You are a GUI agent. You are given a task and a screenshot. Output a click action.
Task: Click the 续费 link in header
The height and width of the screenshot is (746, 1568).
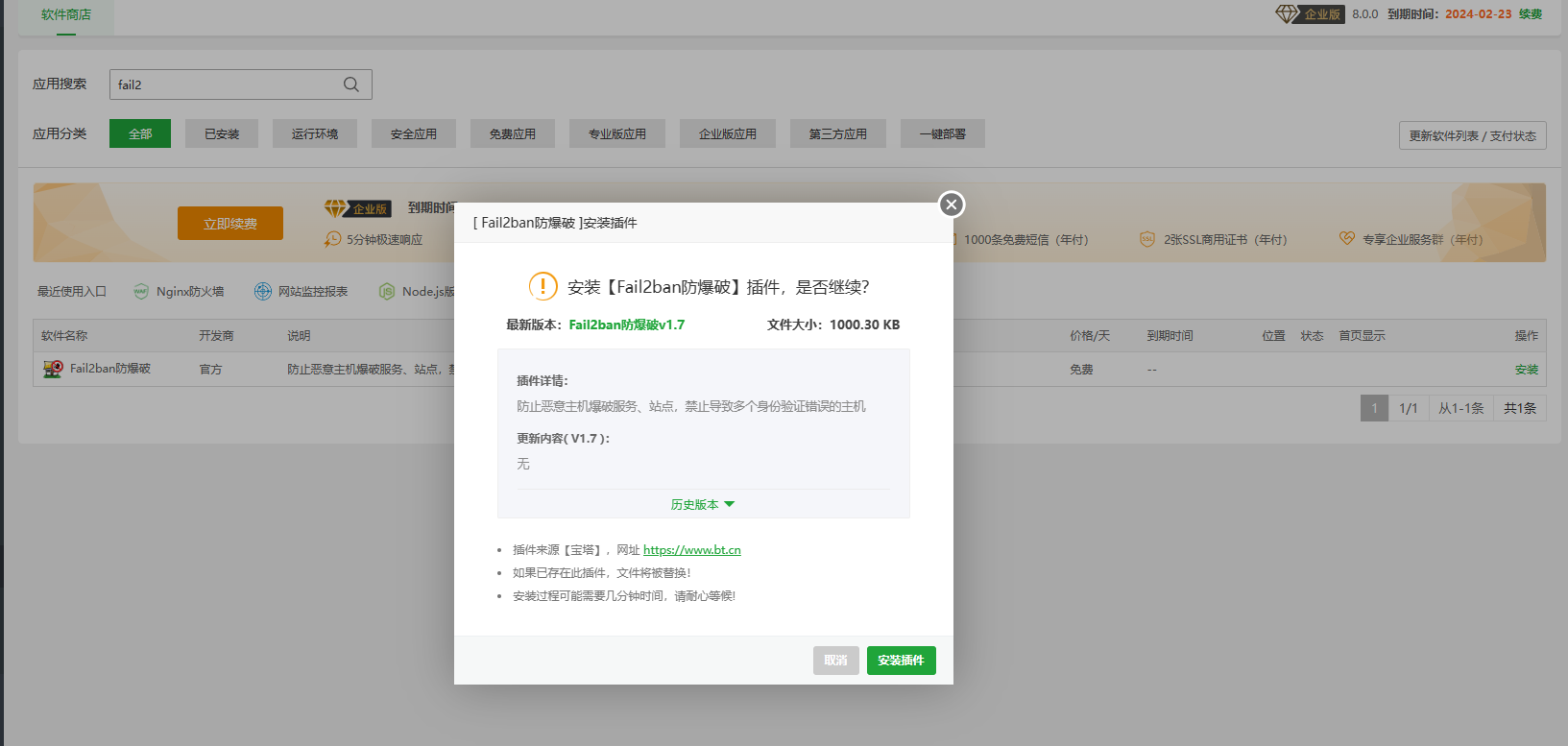1531,13
